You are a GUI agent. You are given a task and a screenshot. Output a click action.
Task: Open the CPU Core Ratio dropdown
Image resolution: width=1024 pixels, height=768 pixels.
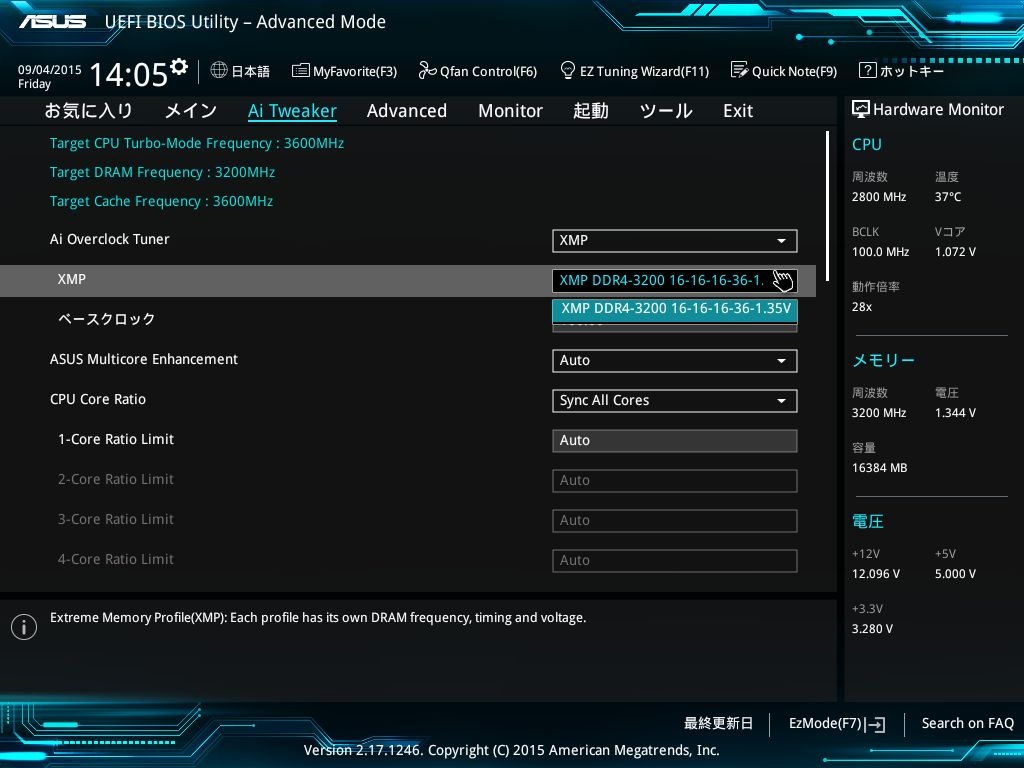click(x=675, y=400)
